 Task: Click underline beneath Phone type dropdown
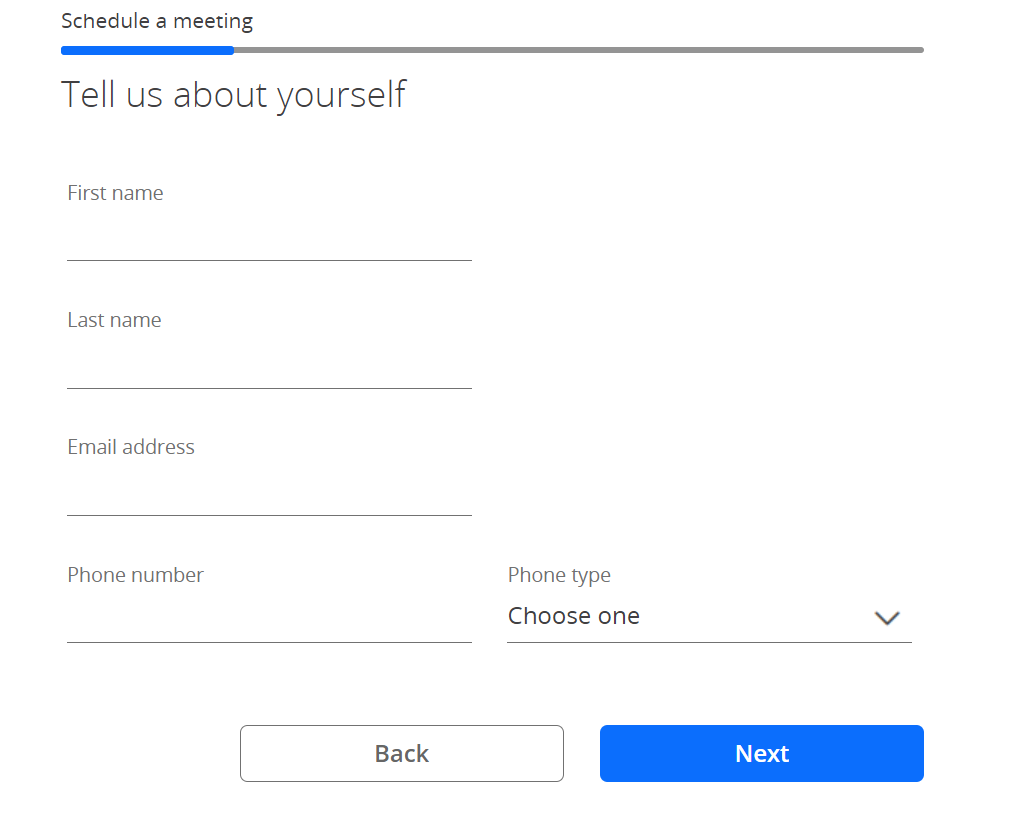pos(709,642)
